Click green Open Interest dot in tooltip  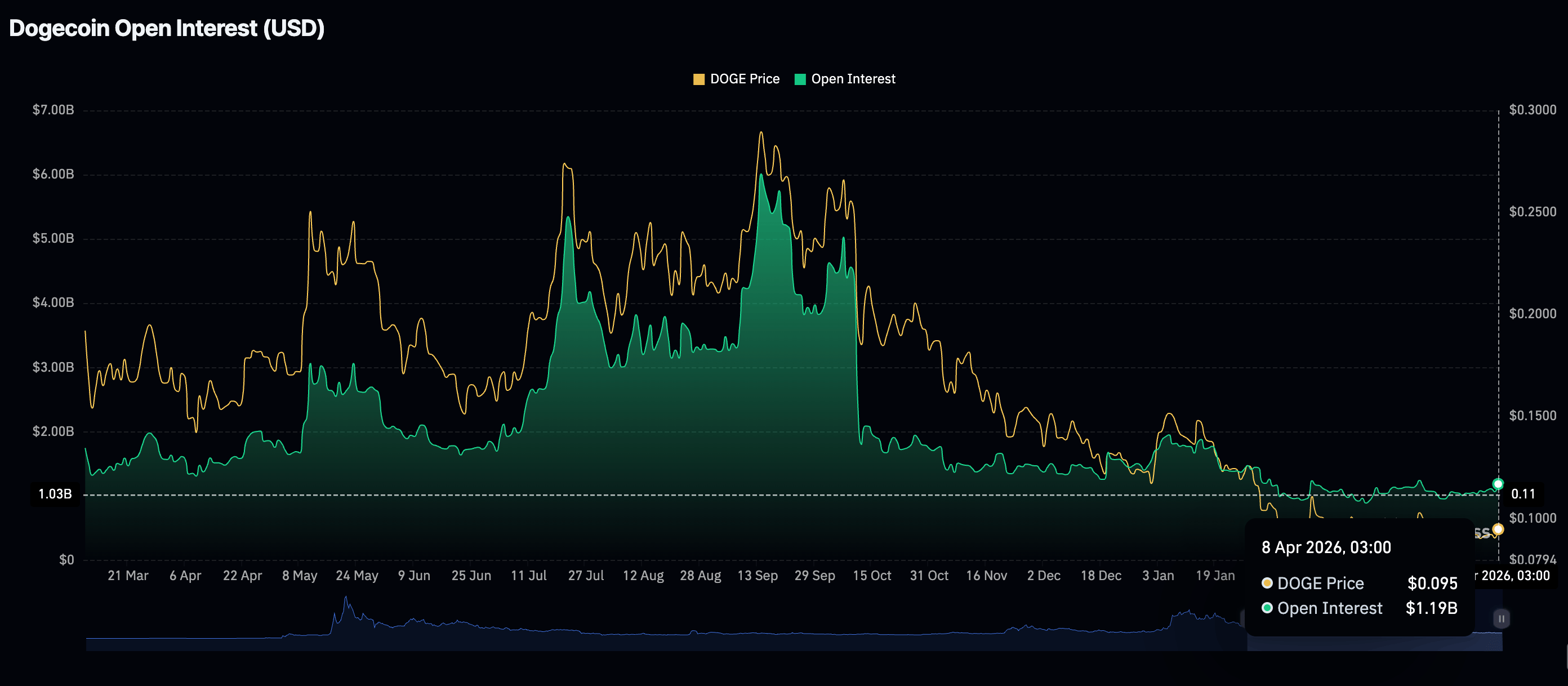tap(1267, 608)
